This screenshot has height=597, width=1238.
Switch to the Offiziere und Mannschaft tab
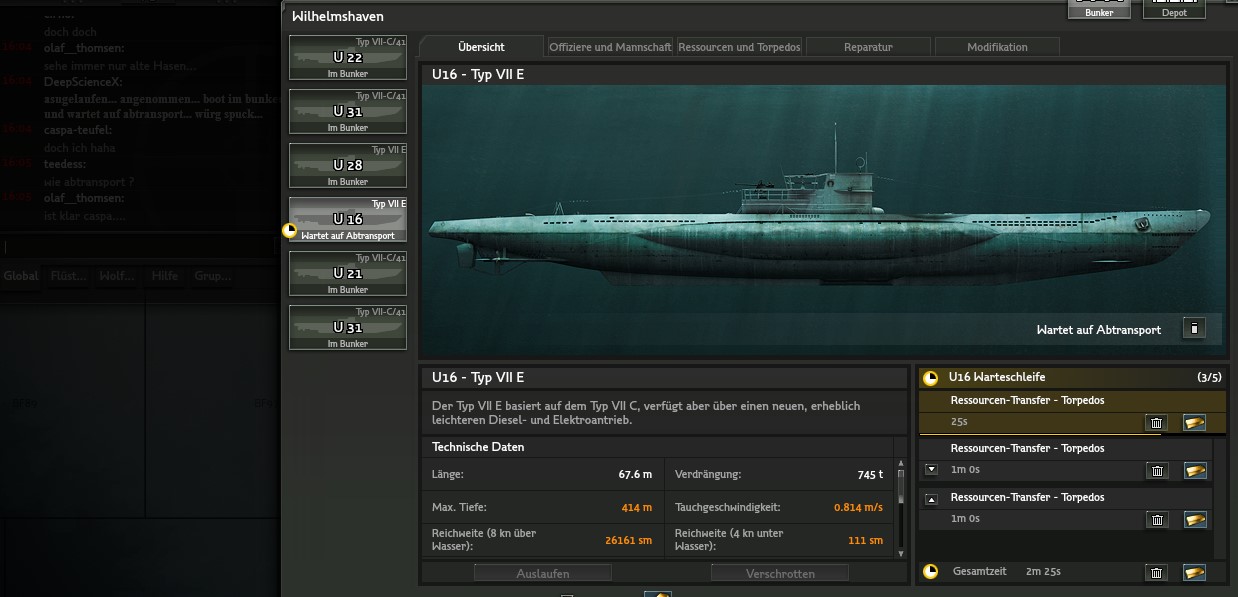[x=610, y=47]
